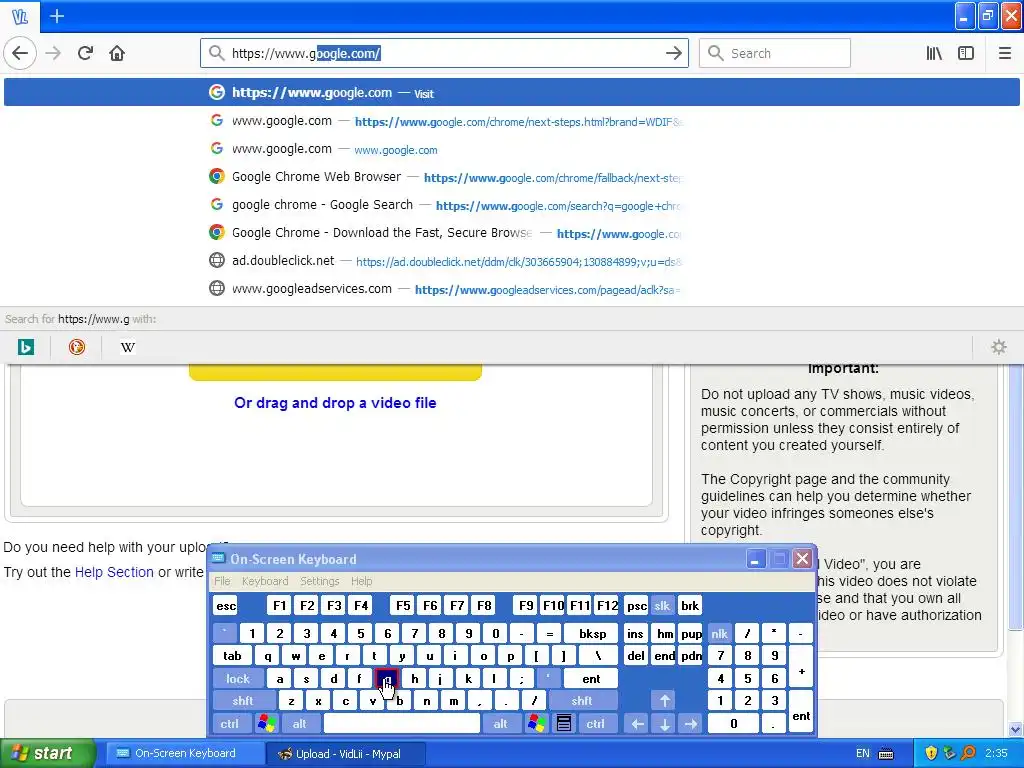Toggle the right shft key
Image resolution: width=1024 pixels, height=768 pixels.
(x=582, y=701)
